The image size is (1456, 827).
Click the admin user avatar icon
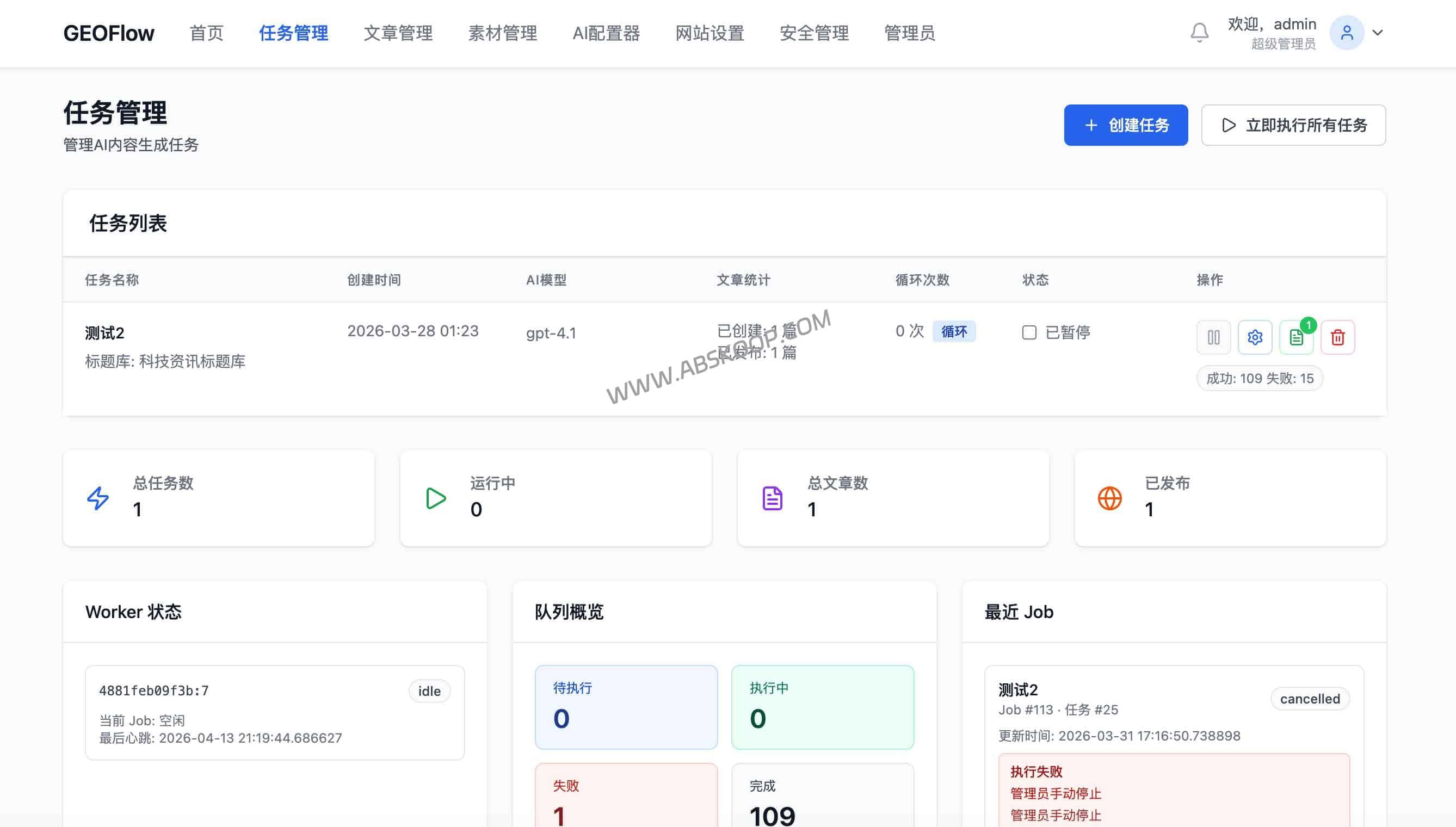click(x=1347, y=33)
